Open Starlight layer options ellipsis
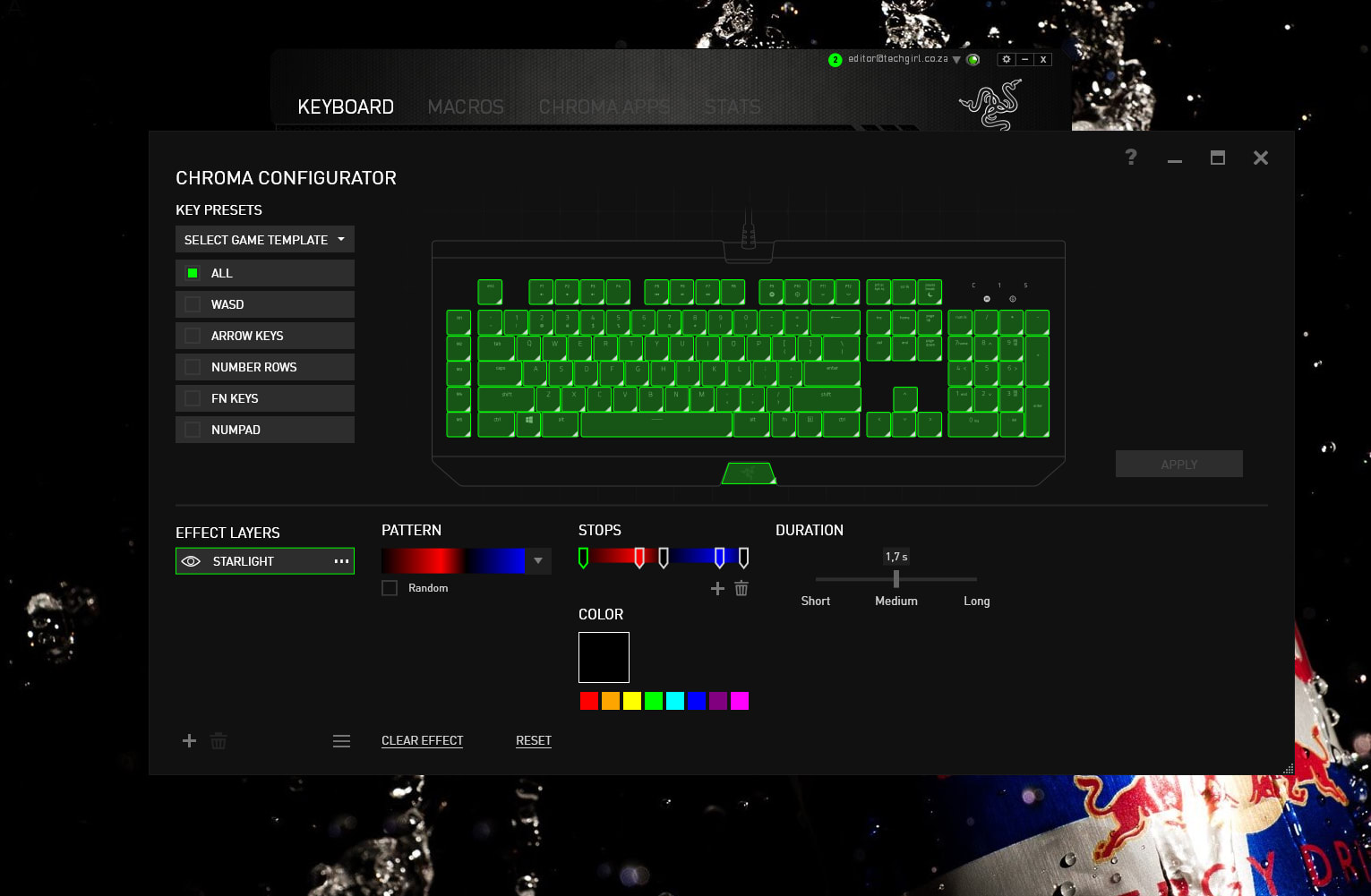This screenshot has height=896, width=1371. tap(341, 561)
